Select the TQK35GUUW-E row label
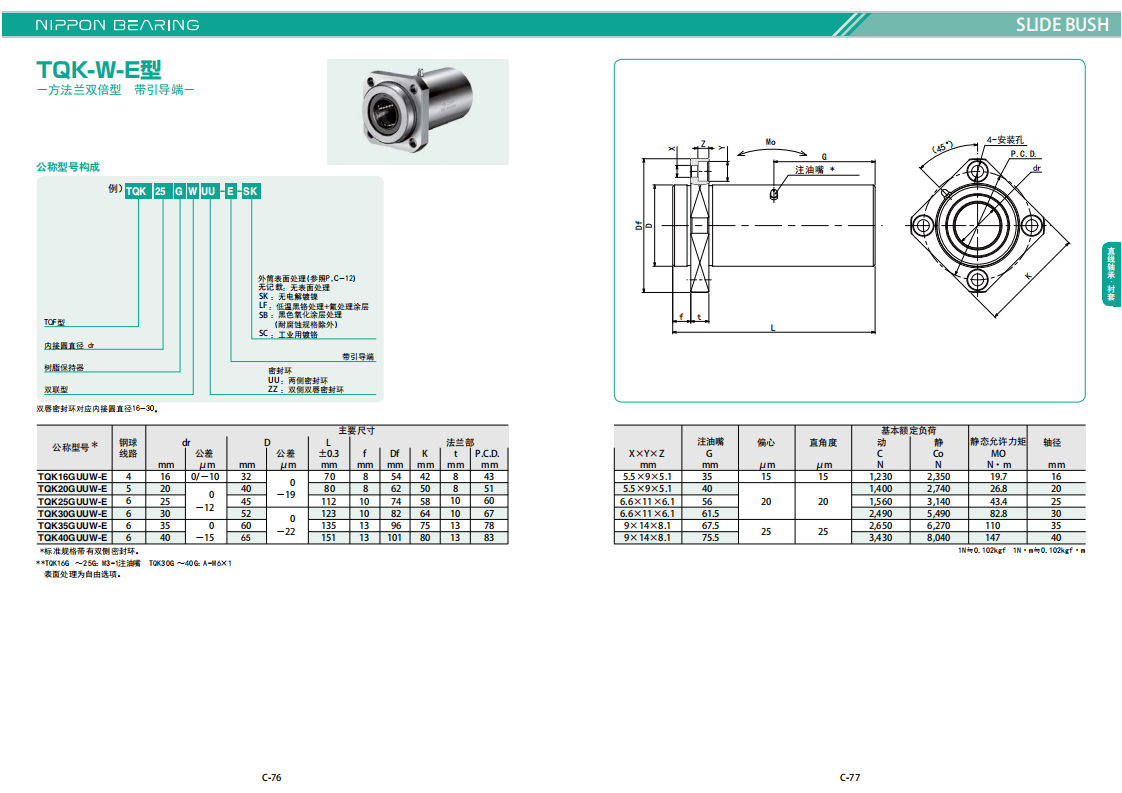Viewport: 1122px width, 793px height. pyautogui.click(x=72, y=525)
